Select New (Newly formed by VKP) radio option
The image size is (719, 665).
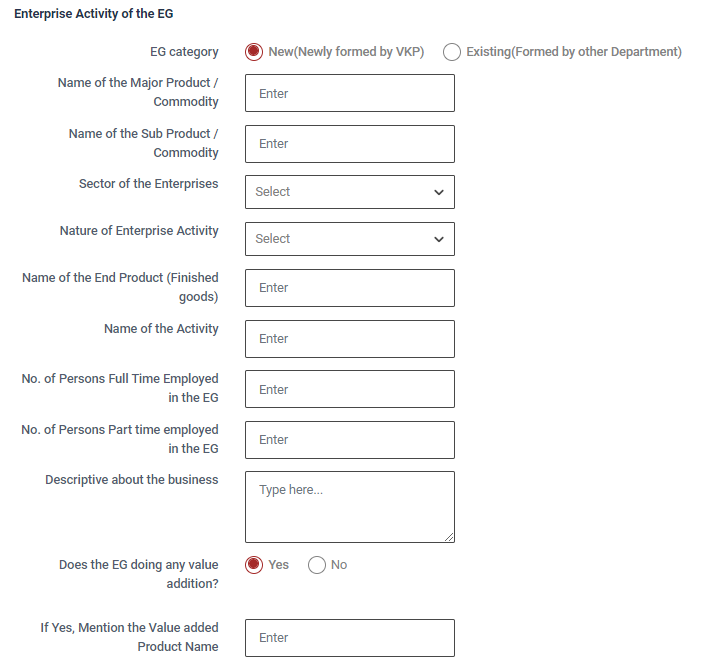[x=254, y=52]
